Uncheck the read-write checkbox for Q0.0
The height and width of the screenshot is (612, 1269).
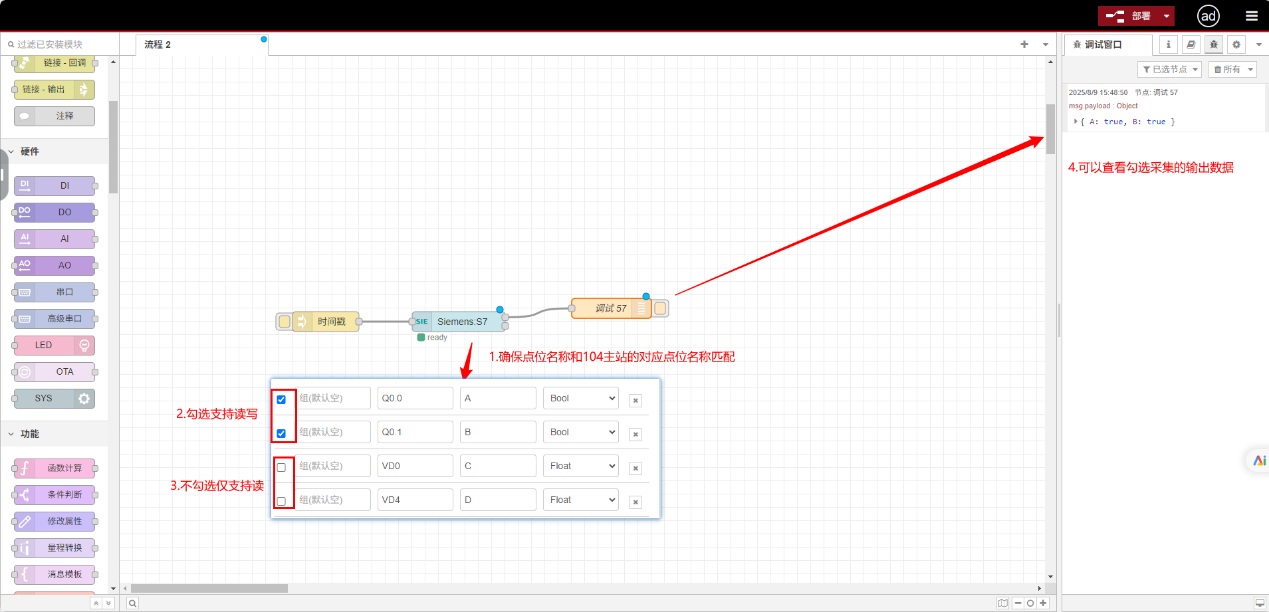(281, 399)
